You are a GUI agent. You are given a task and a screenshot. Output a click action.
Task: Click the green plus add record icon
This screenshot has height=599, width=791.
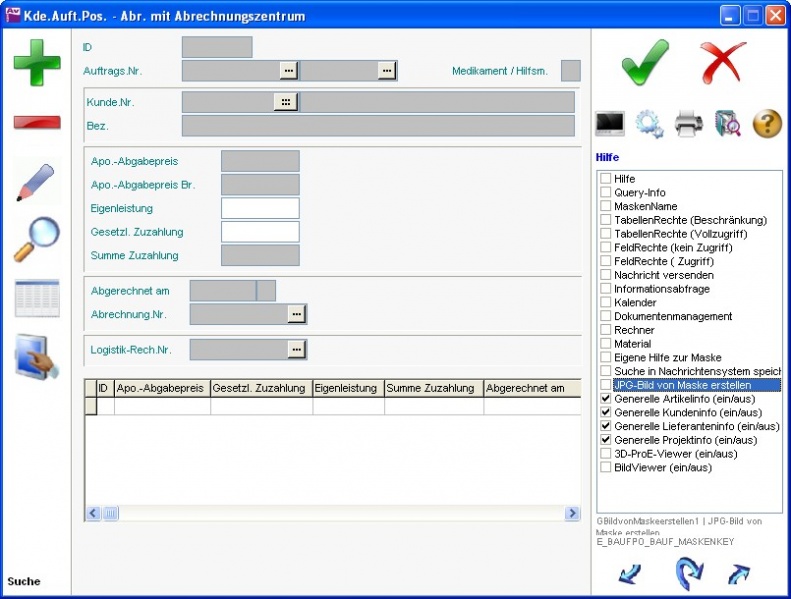pyautogui.click(x=37, y=62)
